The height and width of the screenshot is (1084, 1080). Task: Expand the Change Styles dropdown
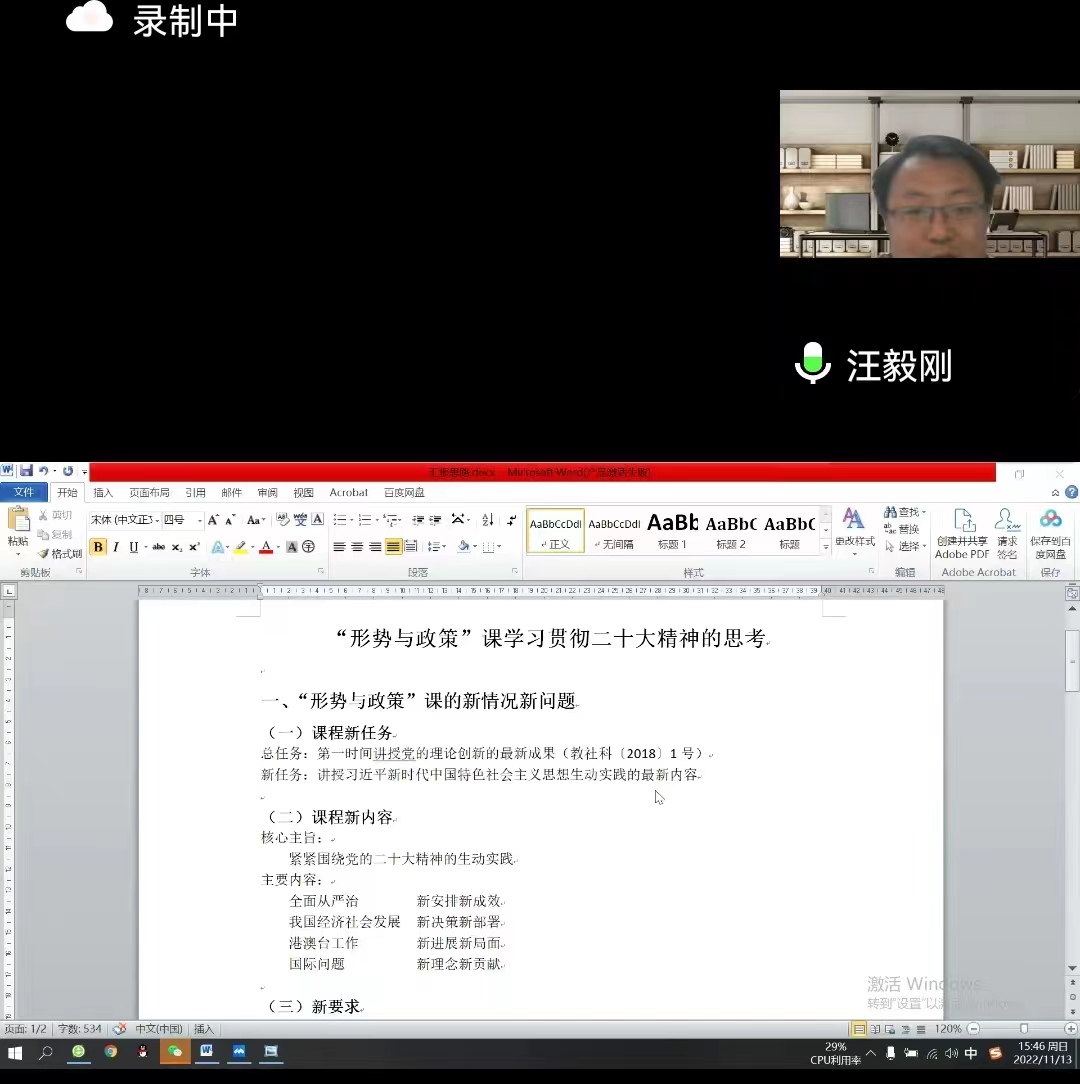point(853,530)
